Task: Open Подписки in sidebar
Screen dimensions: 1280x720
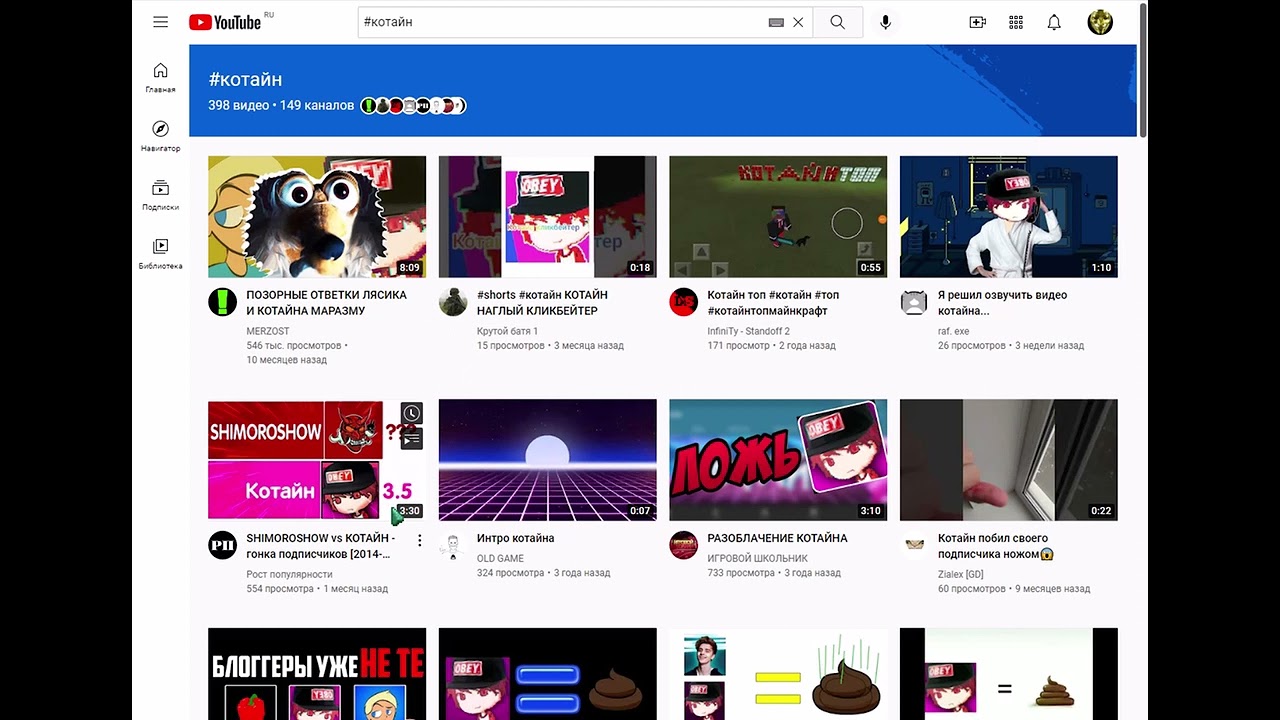Action: click(160, 196)
